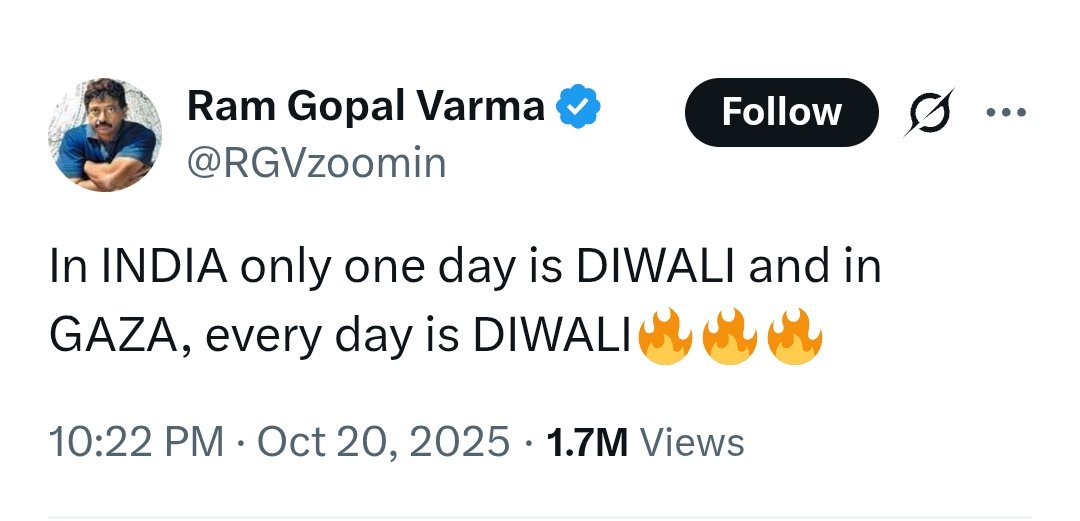Click the last fire emoji
1080x521 pixels.
tap(794, 337)
